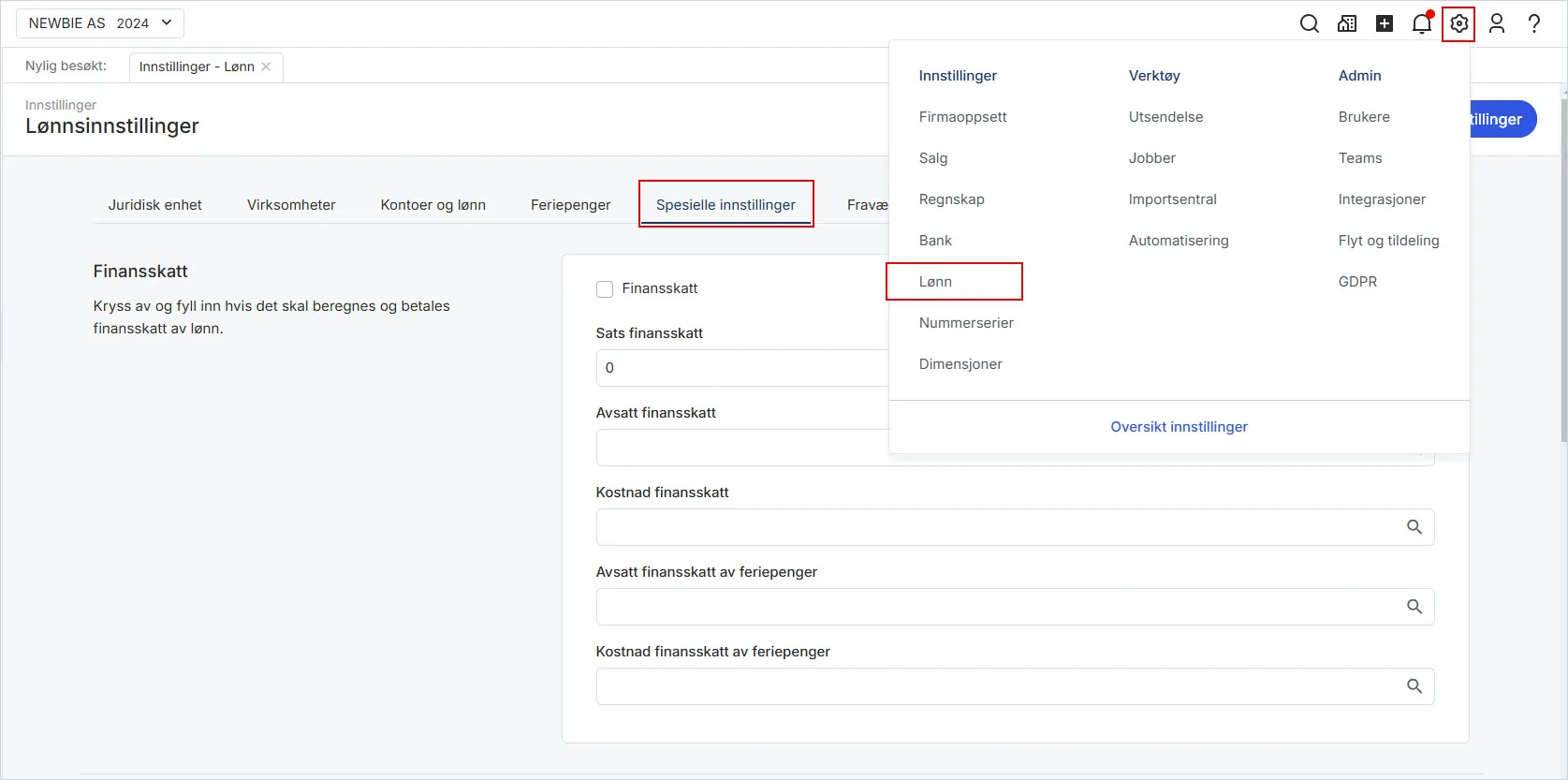Switch to the Feriepenger tab

570,205
